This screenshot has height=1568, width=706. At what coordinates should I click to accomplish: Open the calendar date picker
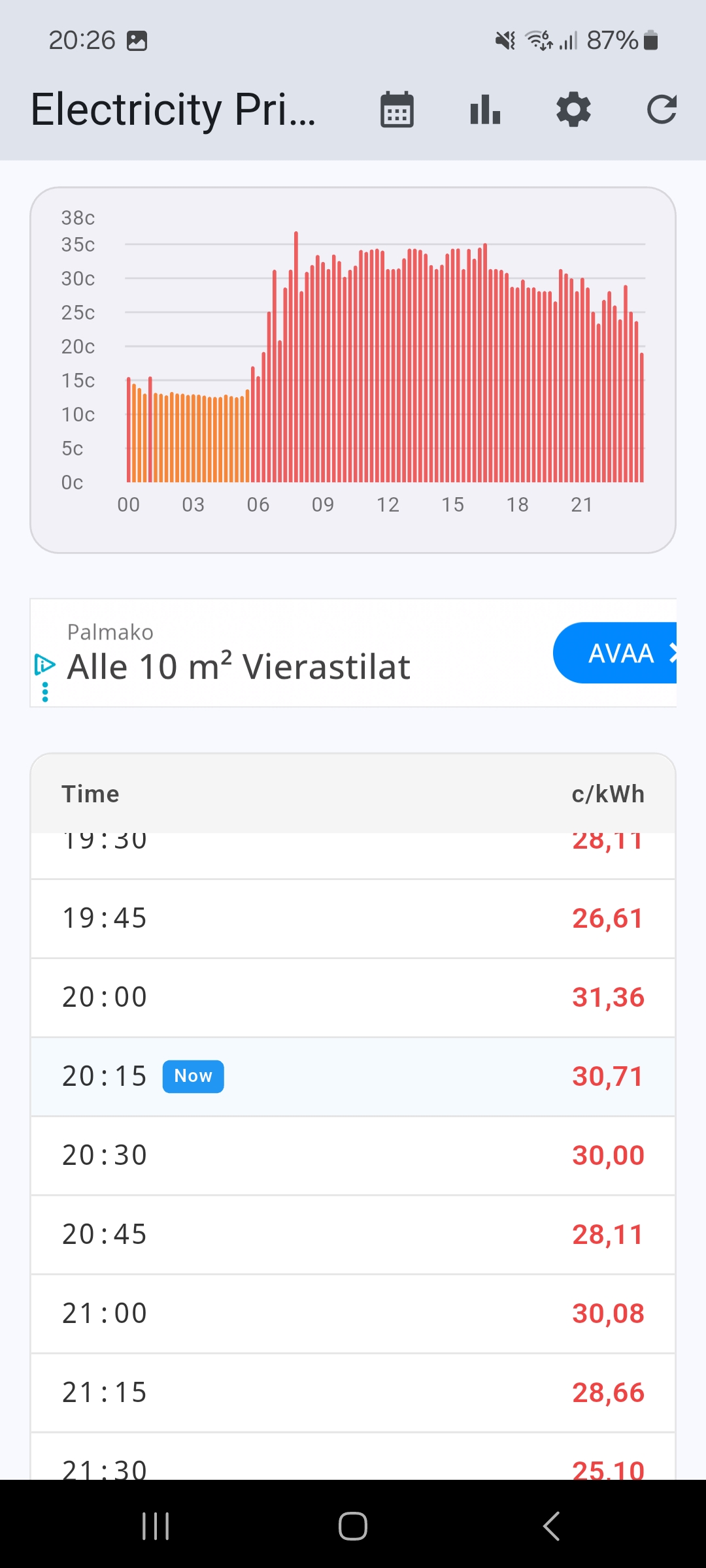pos(397,109)
